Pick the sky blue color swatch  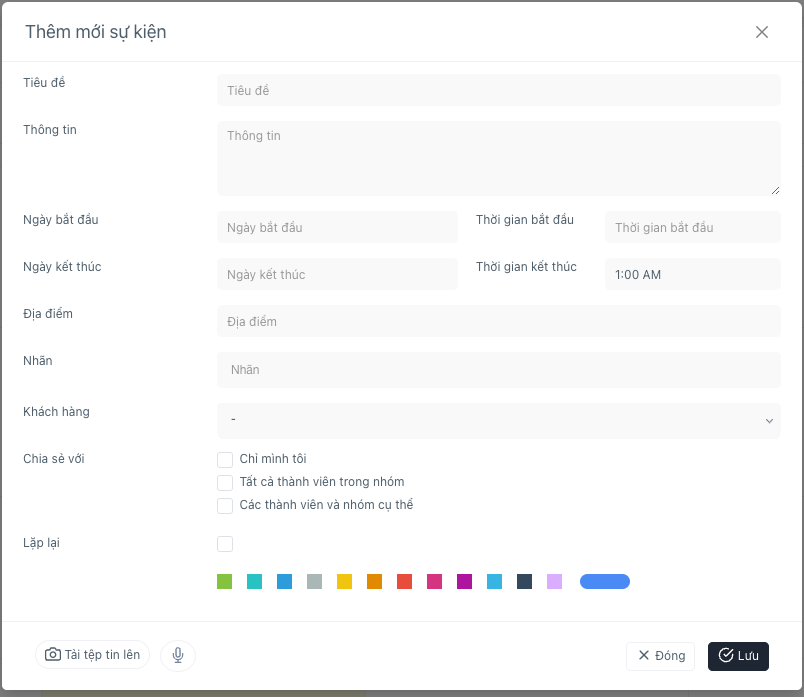click(494, 582)
